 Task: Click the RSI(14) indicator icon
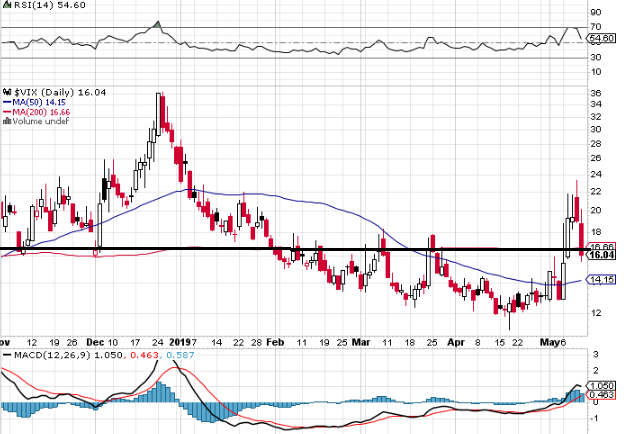coord(7,5)
